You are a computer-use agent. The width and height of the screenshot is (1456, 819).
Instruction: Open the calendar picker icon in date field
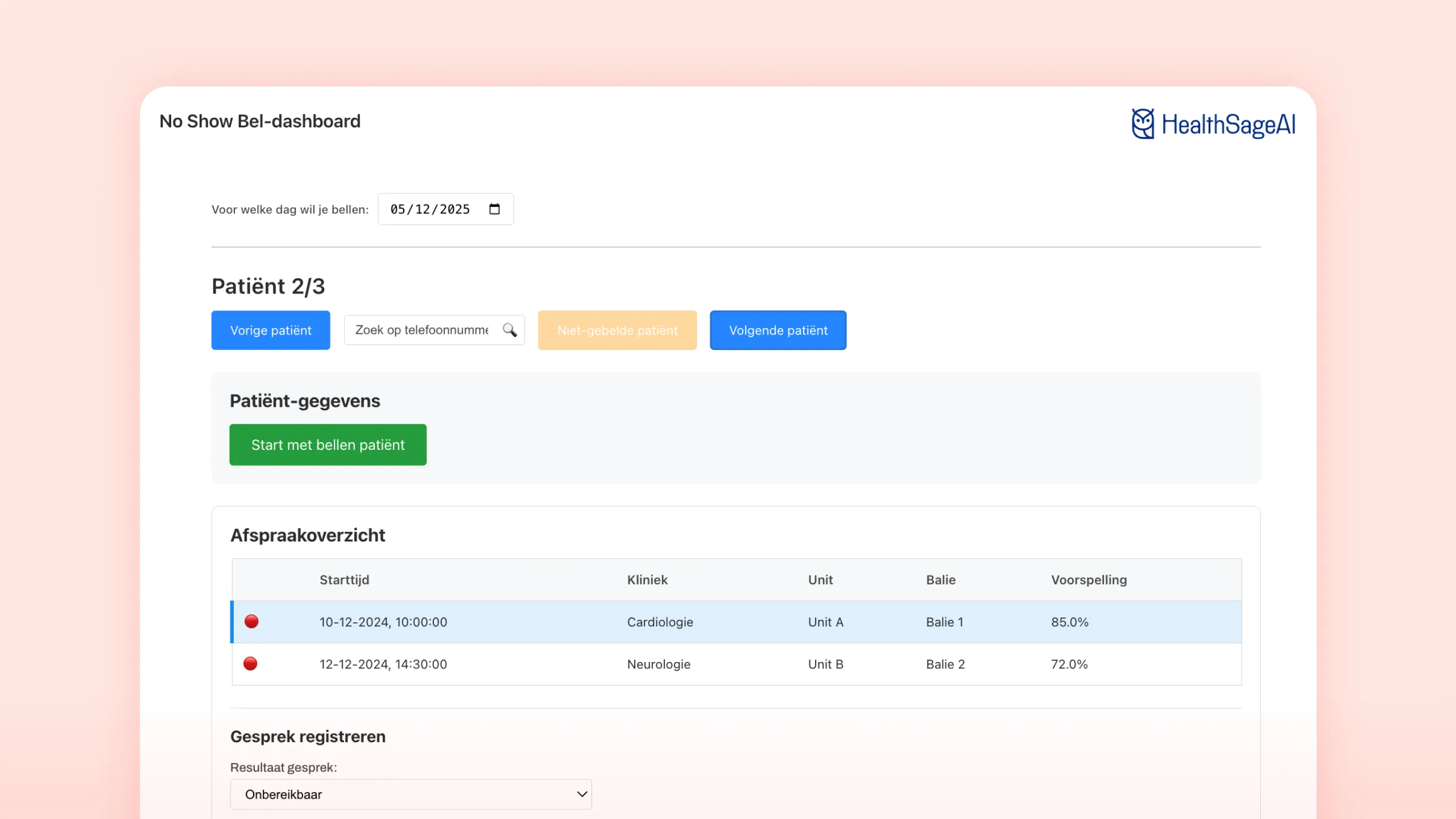point(494,209)
